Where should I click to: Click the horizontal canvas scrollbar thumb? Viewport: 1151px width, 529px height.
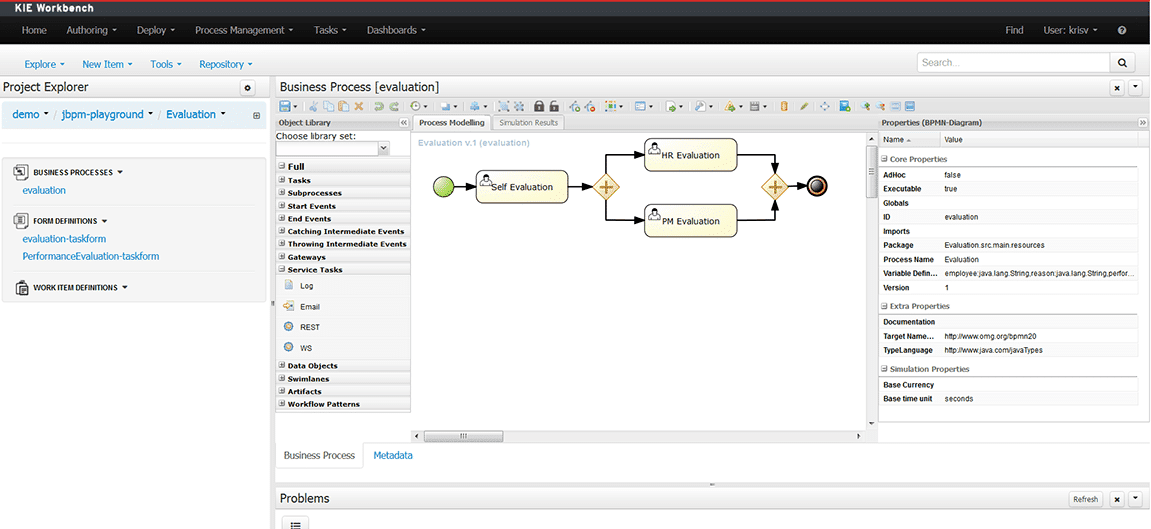(463, 436)
